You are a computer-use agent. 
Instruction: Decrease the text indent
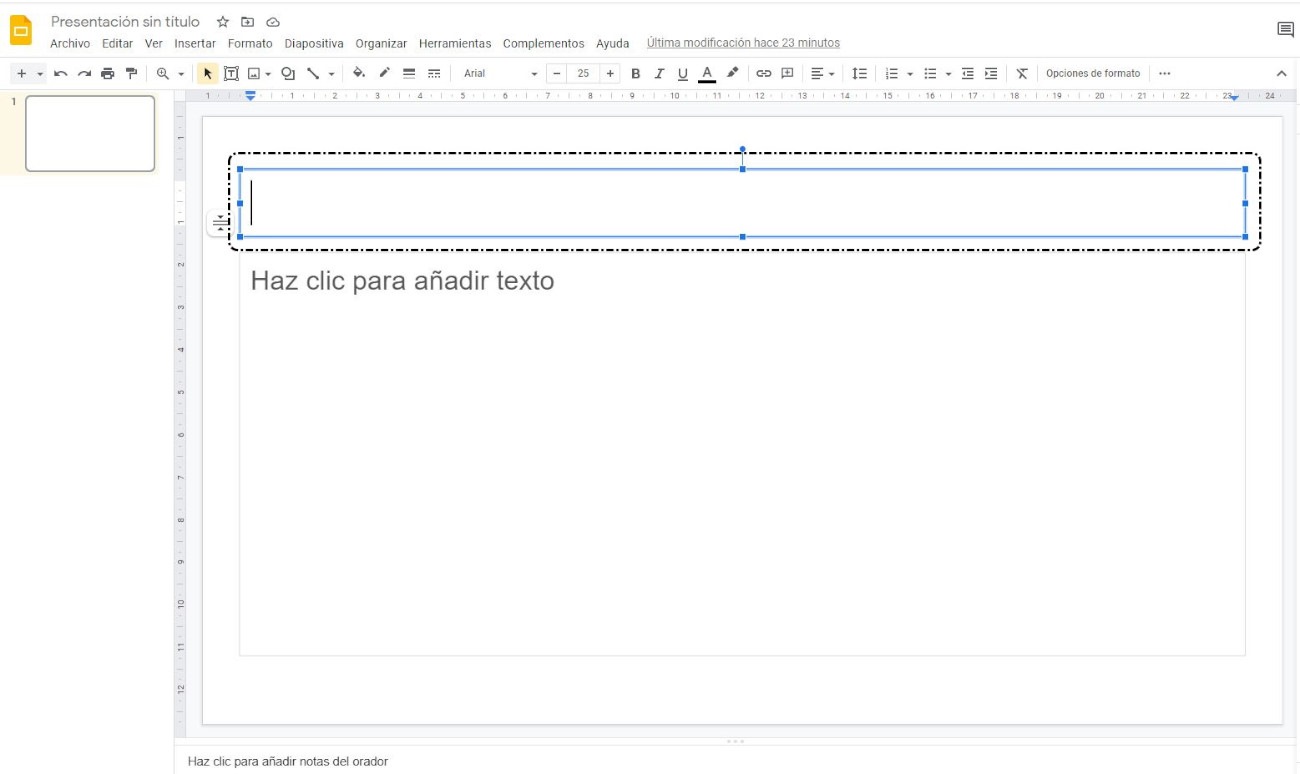[x=967, y=74]
